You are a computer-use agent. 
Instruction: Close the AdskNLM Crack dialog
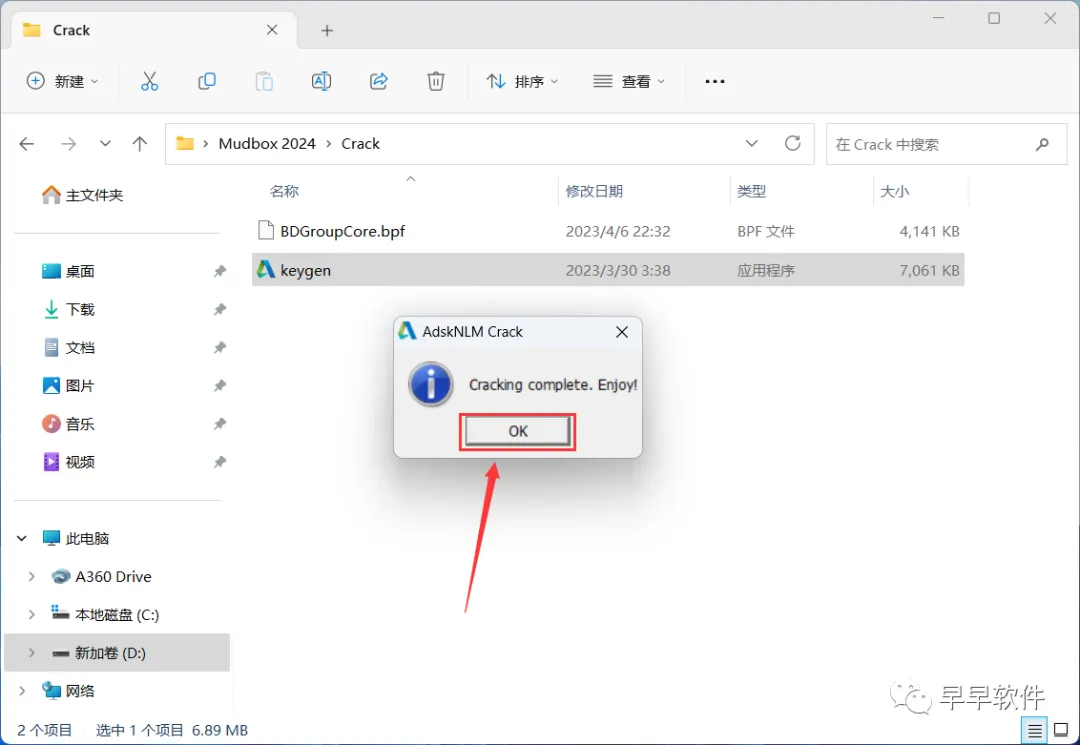621,332
